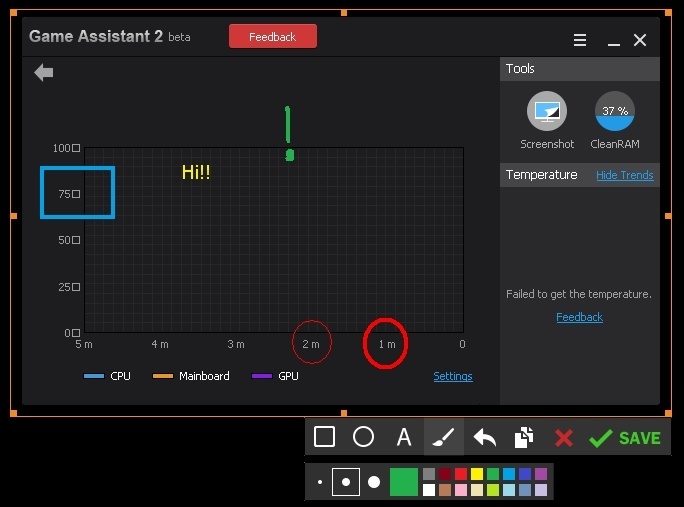Pick the light blue color swatch
This screenshot has height=507, width=684.
[x=509, y=490]
